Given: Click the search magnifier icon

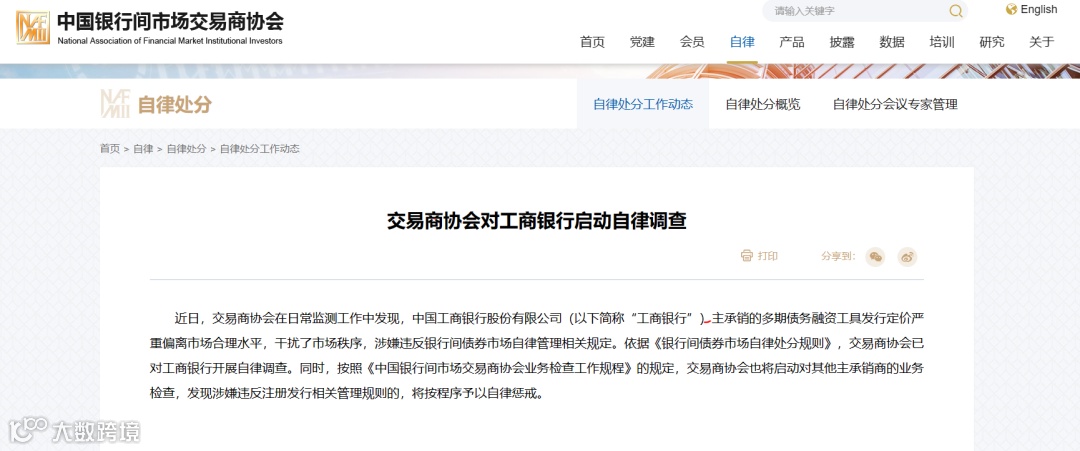Looking at the screenshot, I should (x=956, y=11).
